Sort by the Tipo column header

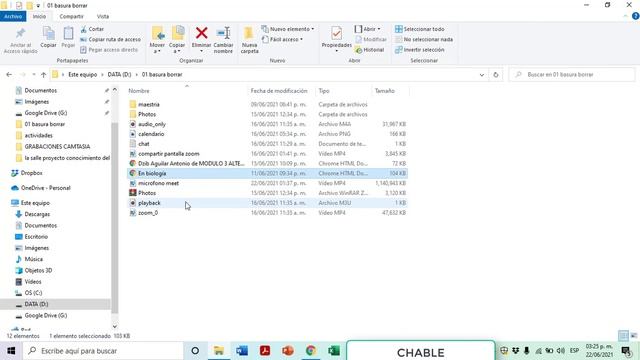324,91
